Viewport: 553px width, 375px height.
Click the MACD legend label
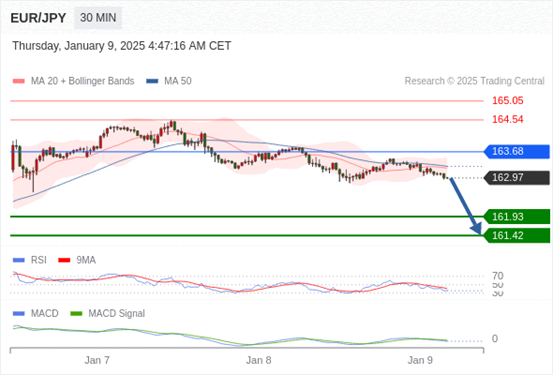[45, 314]
